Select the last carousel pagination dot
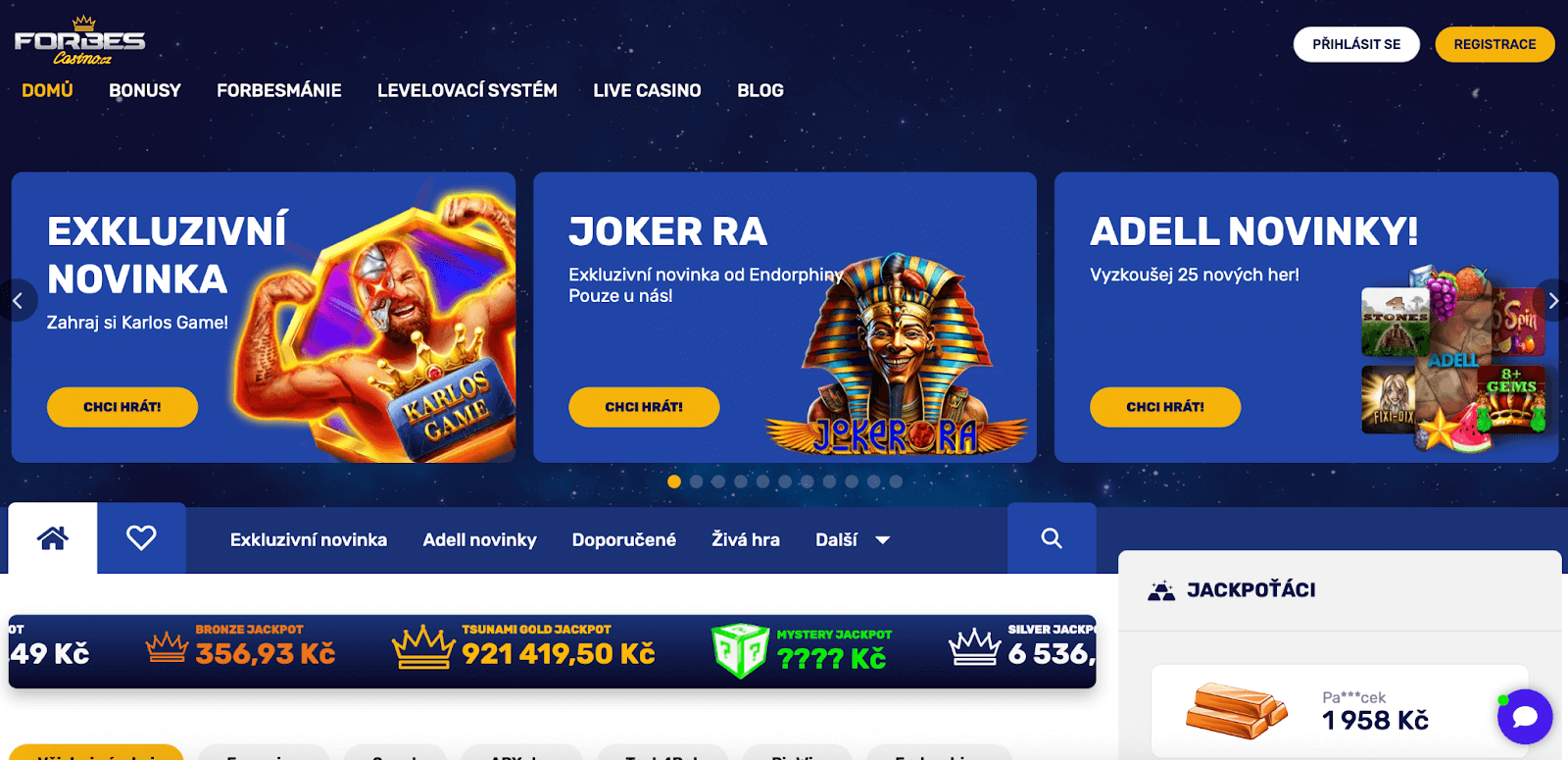 [x=896, y=481]
